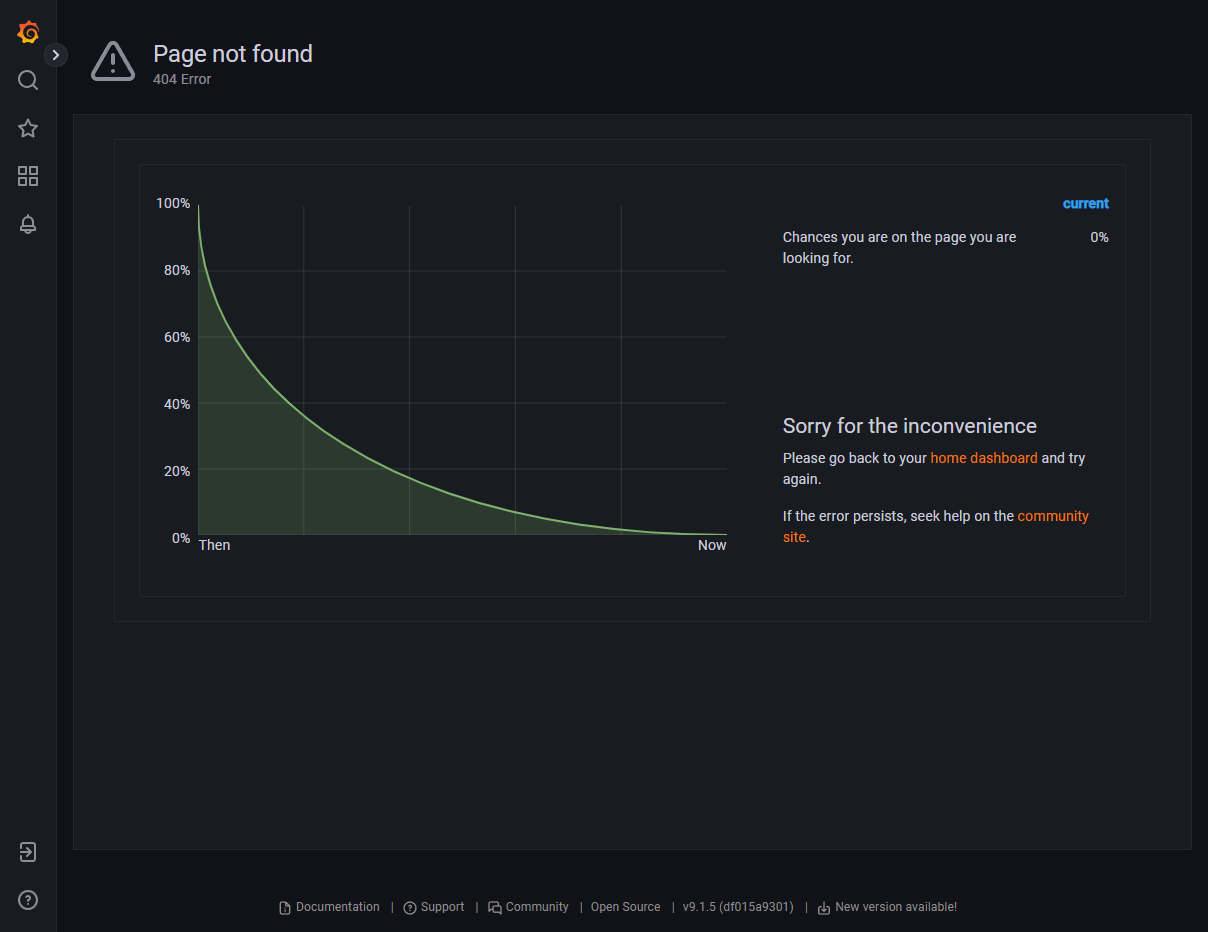The height and width of the screenshot is (932, 1208).
Task: Open the dashboard search icon
Action: point(27,79)
